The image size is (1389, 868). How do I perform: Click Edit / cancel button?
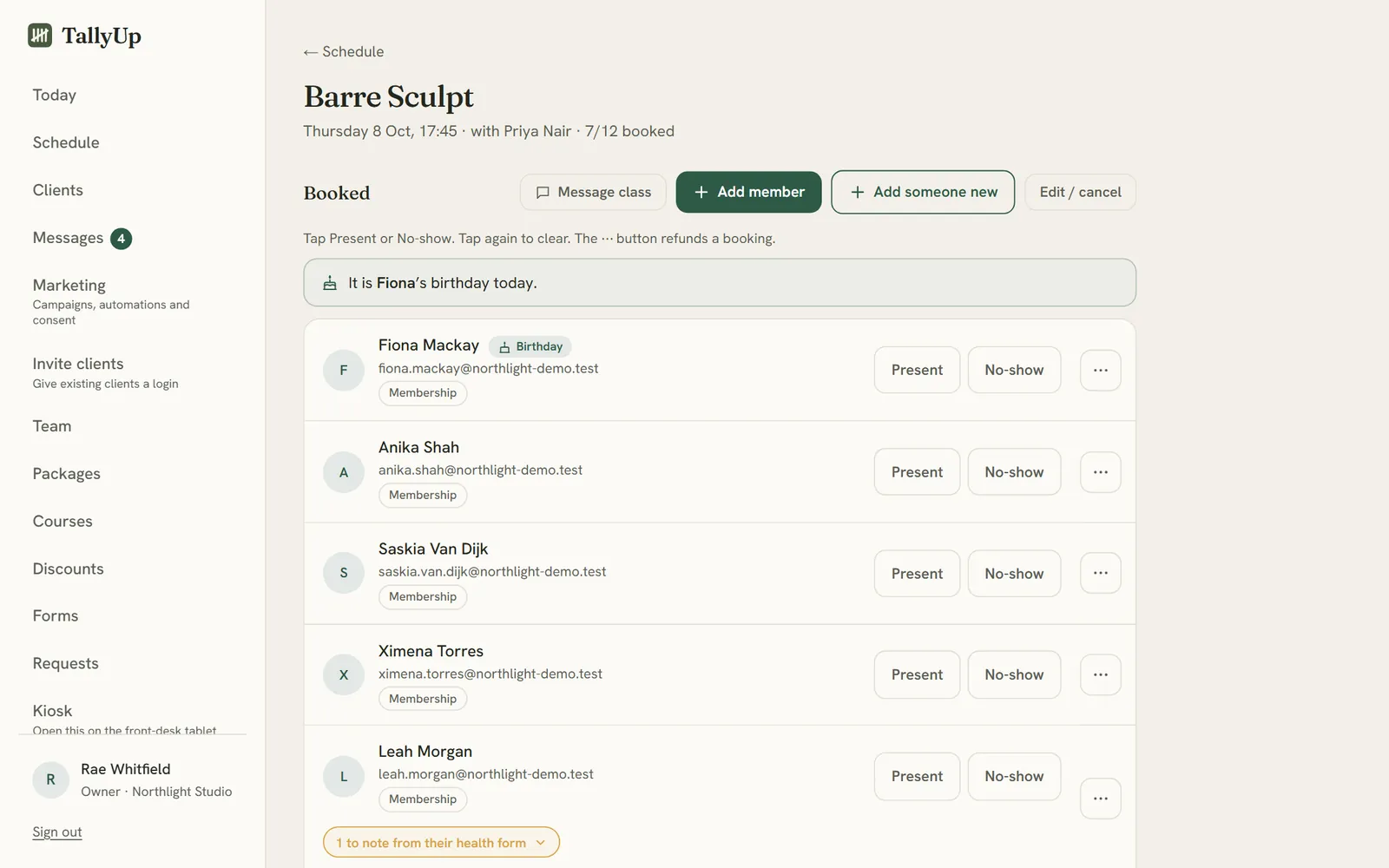coord(1080,192)
